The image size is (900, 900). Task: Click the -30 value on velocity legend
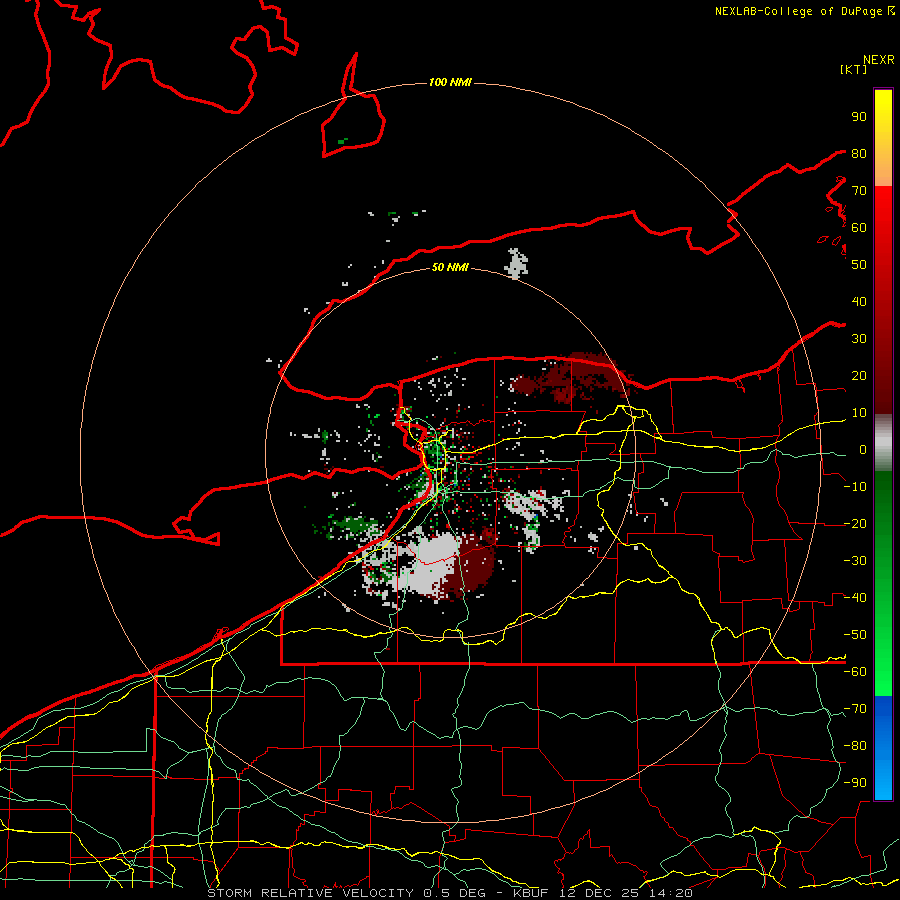click(855, 561)
